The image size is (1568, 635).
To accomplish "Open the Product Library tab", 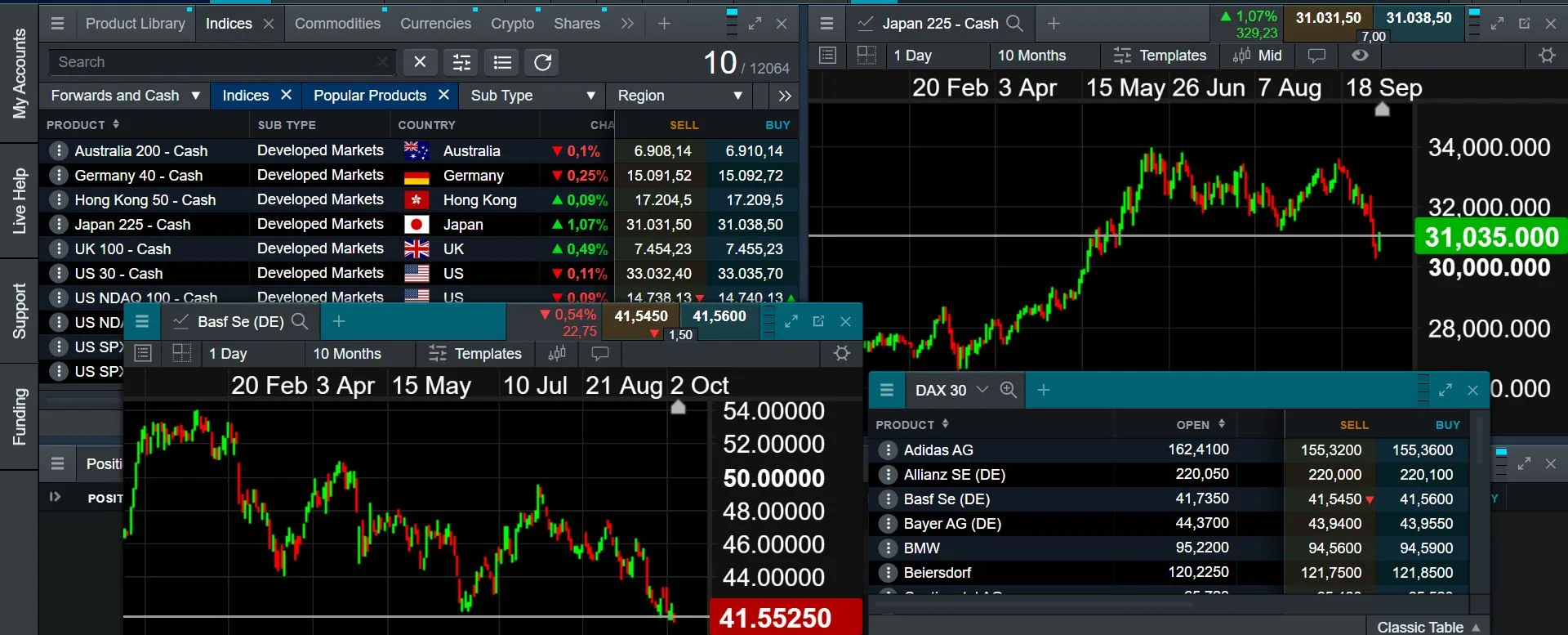I will click(135, 24).
